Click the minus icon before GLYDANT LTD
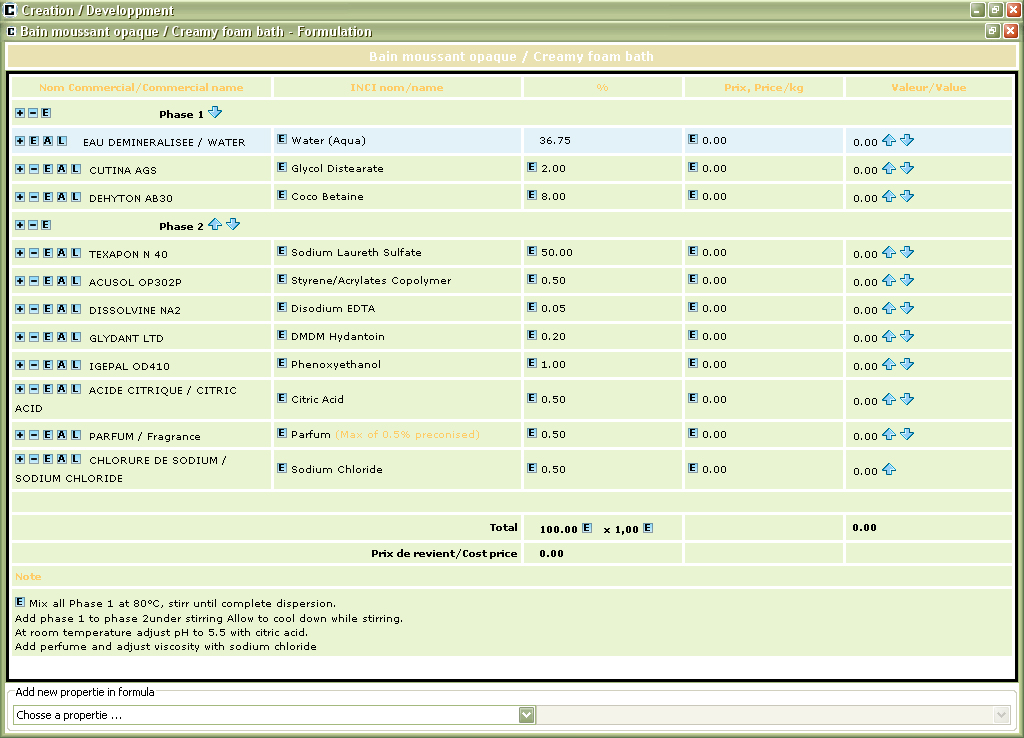 (x=34, y=338)
